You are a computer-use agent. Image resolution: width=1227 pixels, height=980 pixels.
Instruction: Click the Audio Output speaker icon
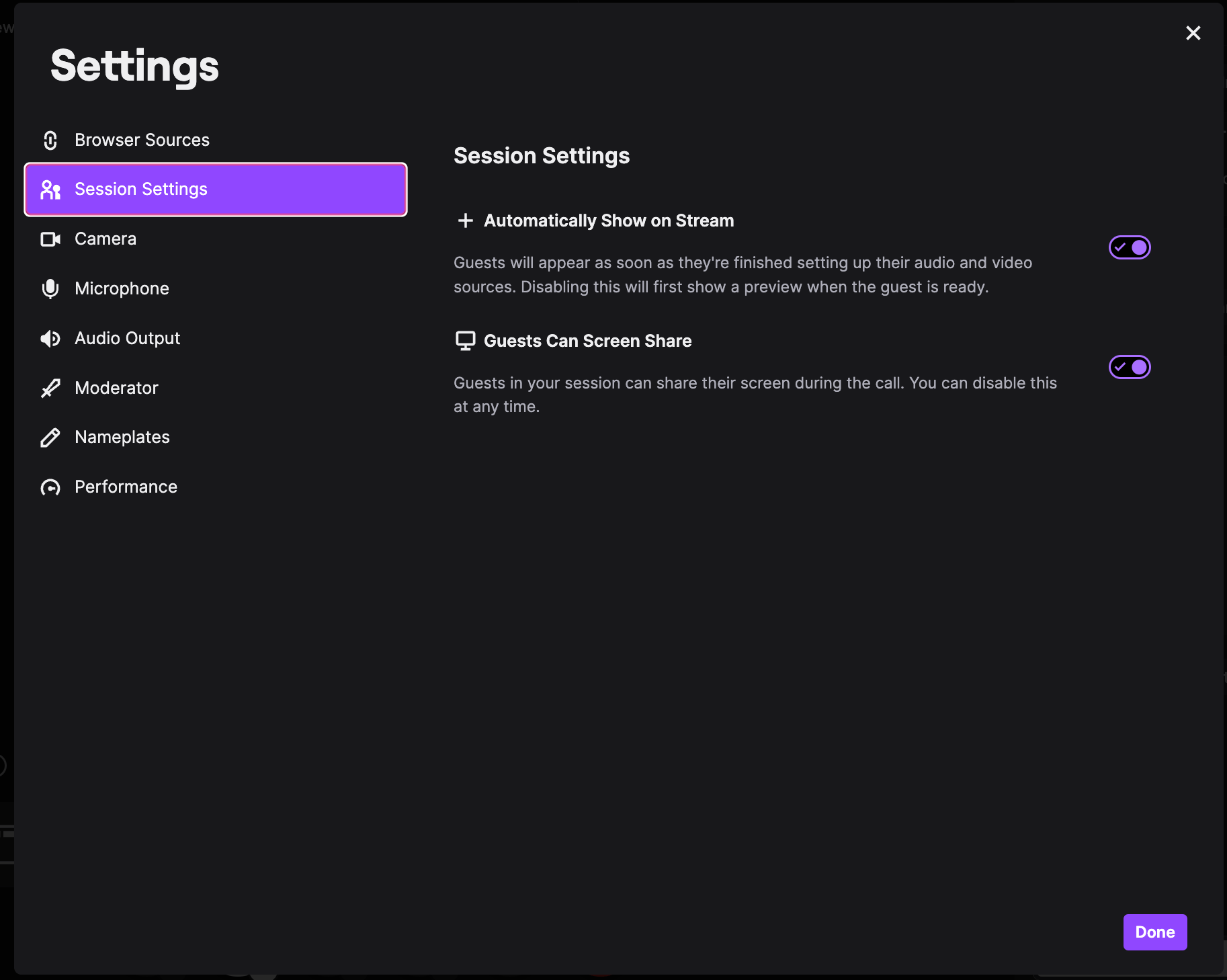pyautogui.click(x=51, y=339)
